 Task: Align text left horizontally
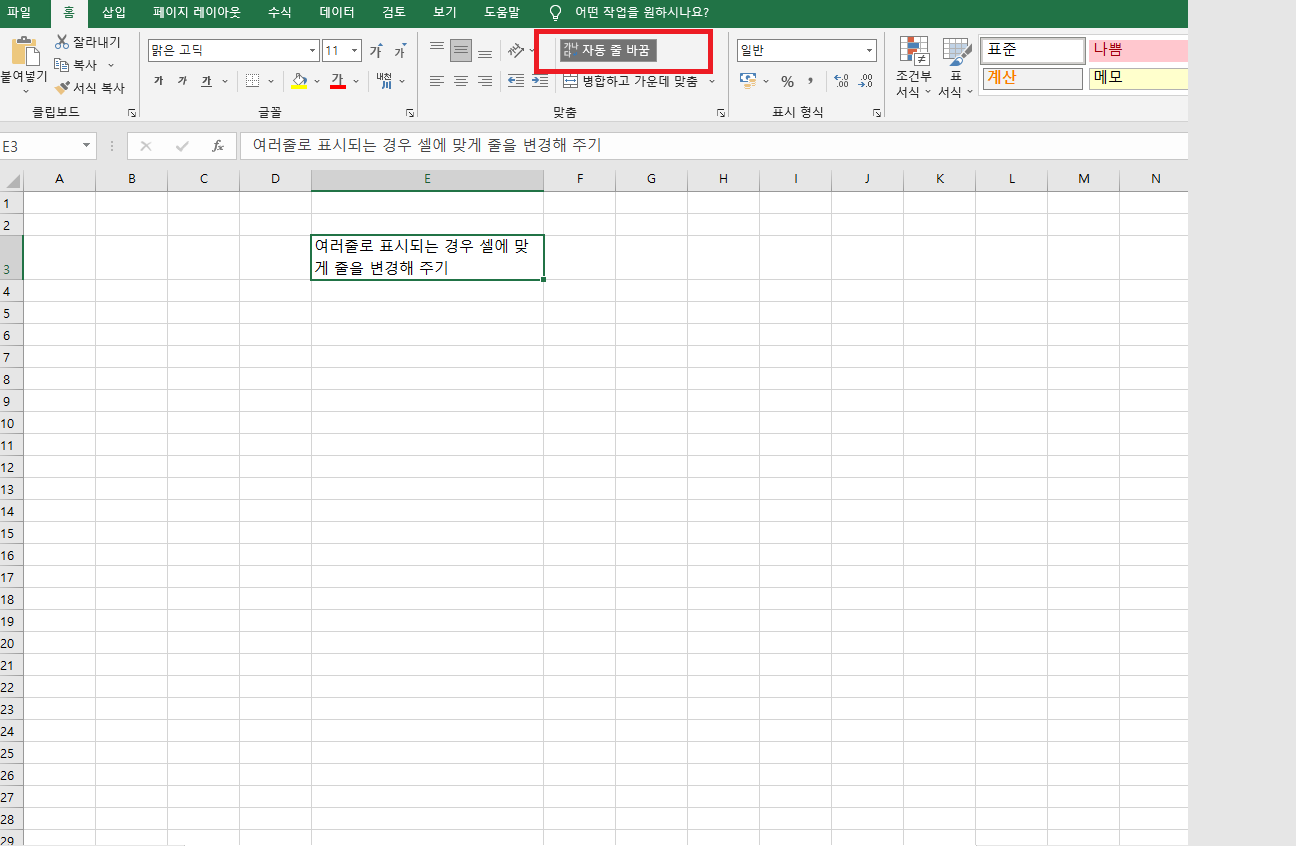437,81
